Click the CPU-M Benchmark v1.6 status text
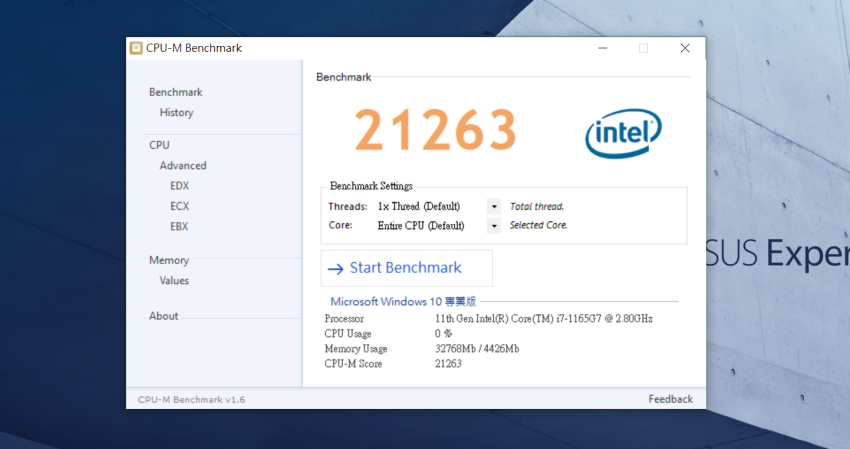Viewport: 850px width, 449px height. [191, 400]
